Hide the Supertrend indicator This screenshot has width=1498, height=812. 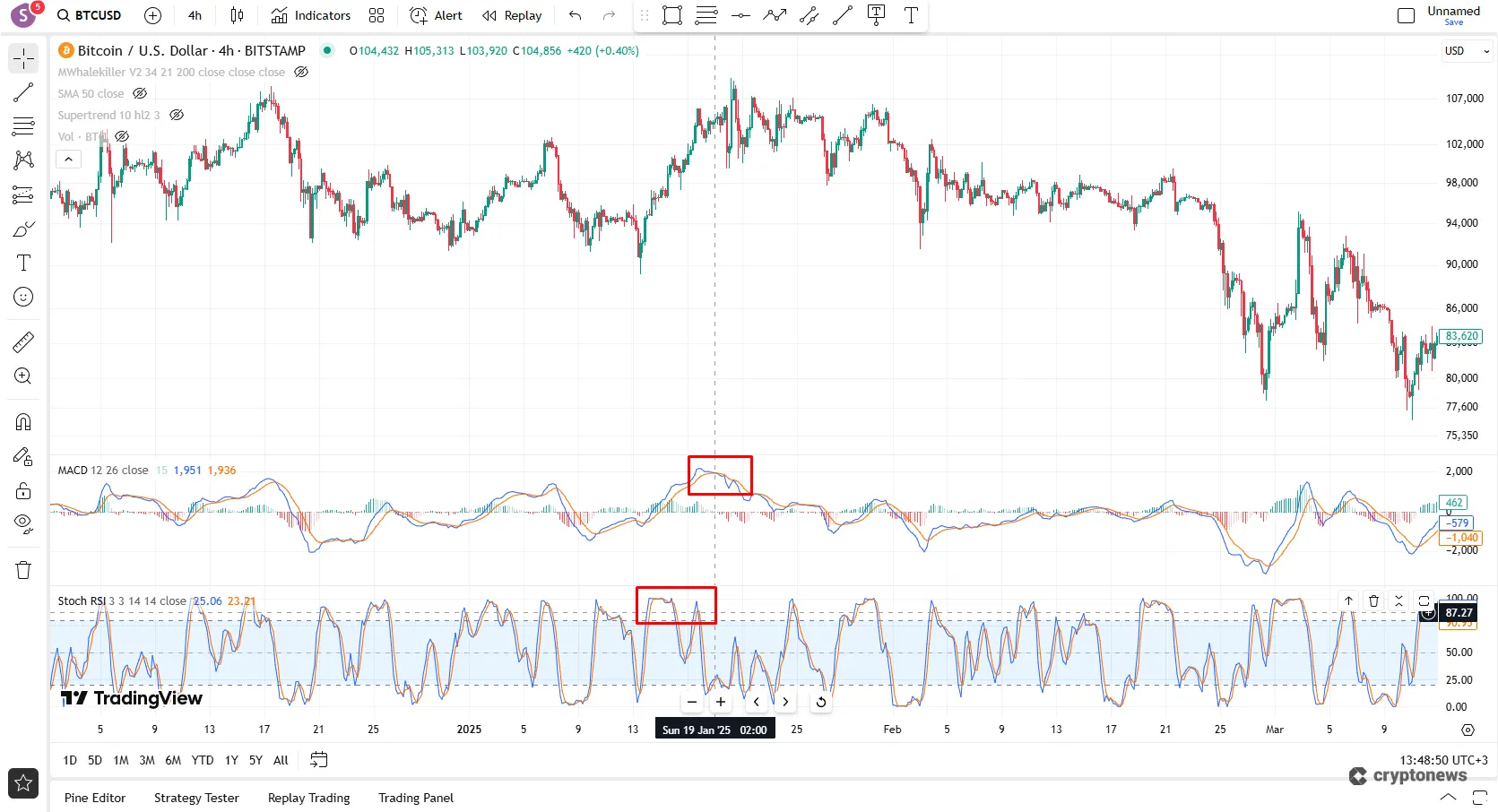tap(177, 115)
